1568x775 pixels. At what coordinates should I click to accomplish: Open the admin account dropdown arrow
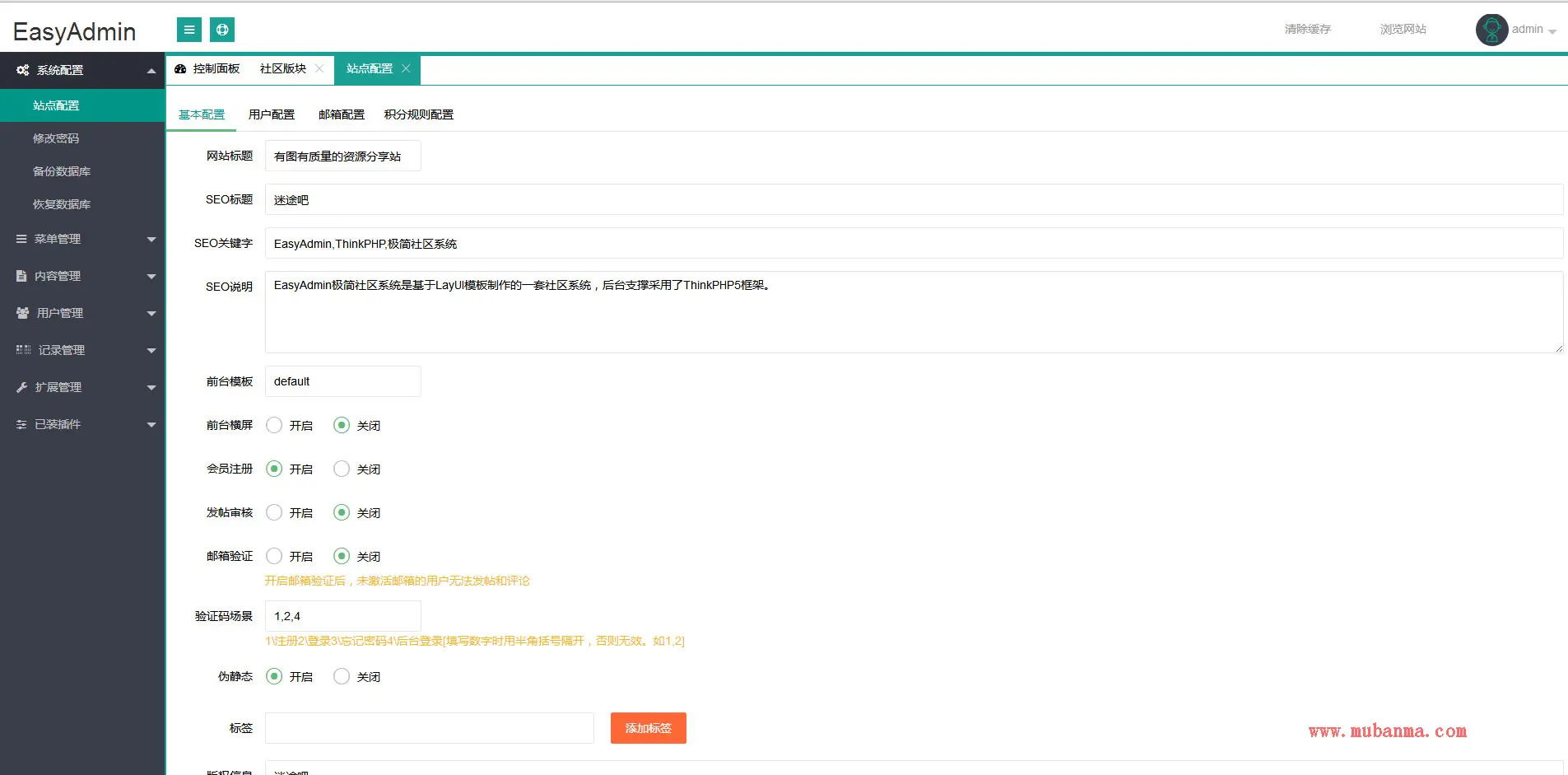[1552, 31]
